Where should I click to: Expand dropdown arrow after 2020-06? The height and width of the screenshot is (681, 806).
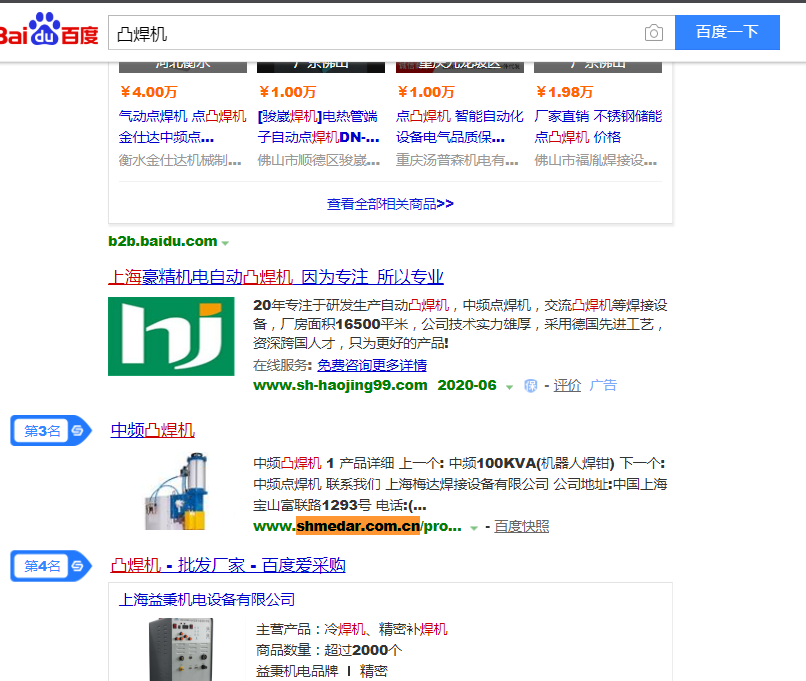[x=509, y=387]
